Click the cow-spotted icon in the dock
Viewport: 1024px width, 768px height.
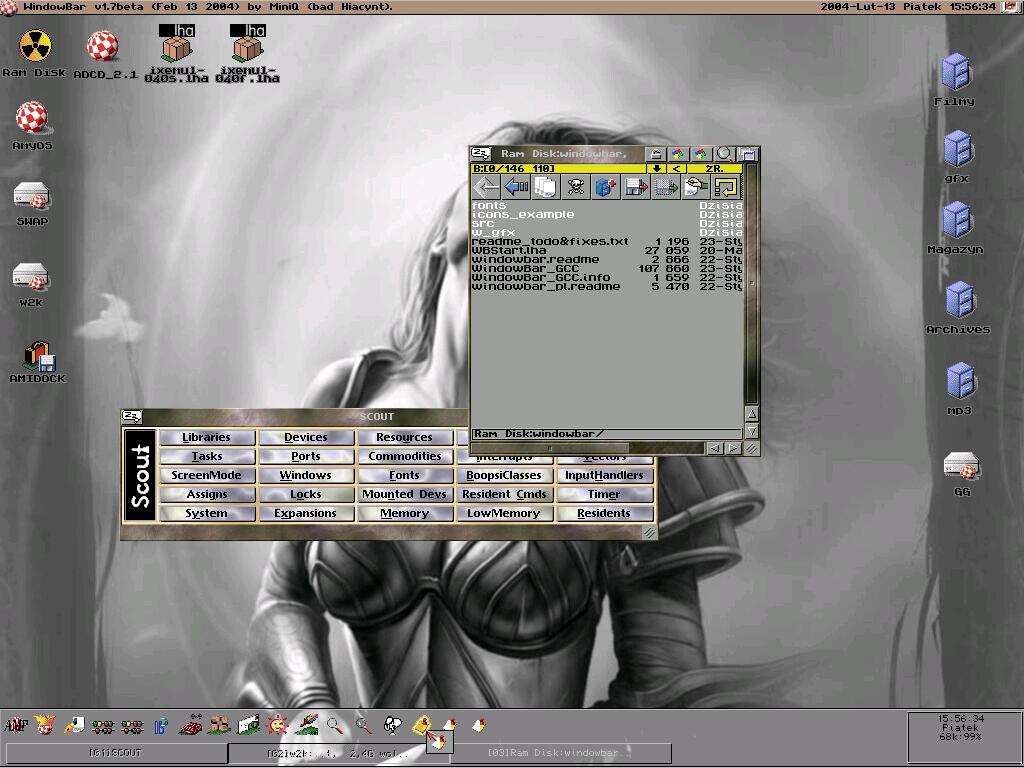(392, 725)
